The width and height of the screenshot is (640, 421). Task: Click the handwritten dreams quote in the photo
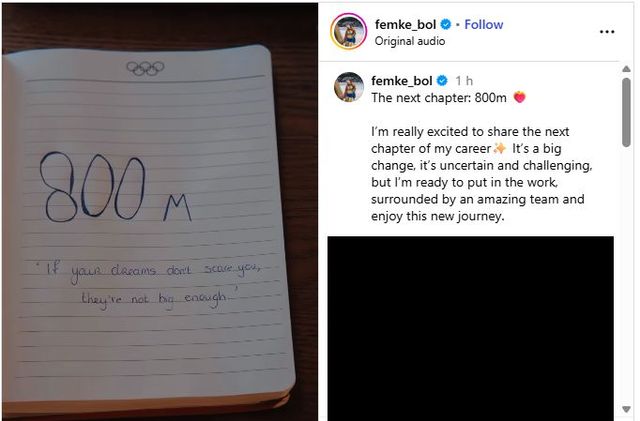coord(158,284)
